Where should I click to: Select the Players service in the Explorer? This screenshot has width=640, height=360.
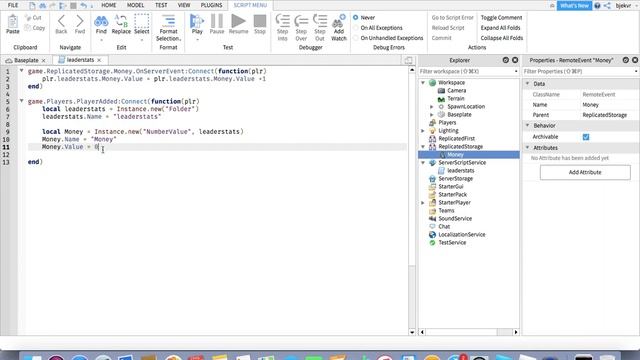[447, 122]
